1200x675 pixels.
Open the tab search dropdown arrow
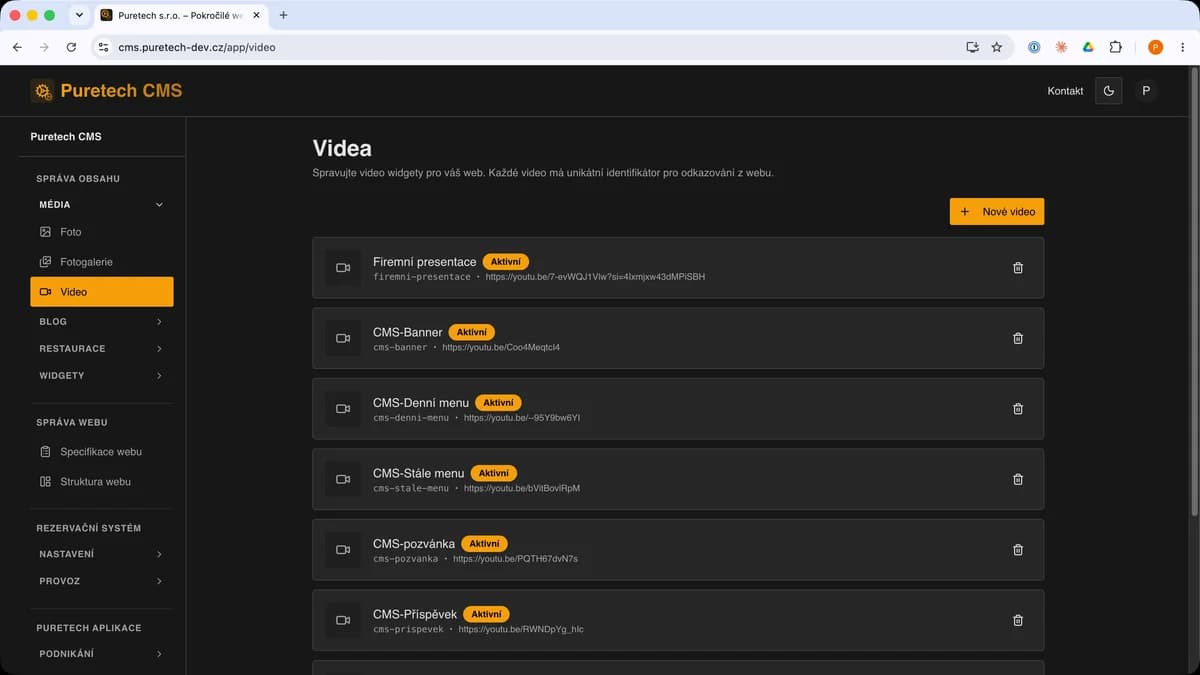(79, 15)
